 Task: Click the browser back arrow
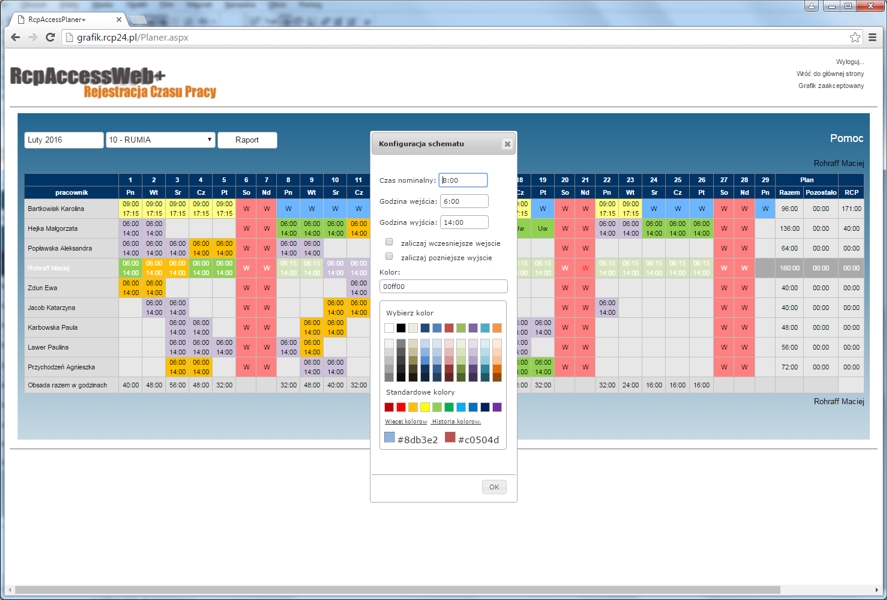point(15,37)
